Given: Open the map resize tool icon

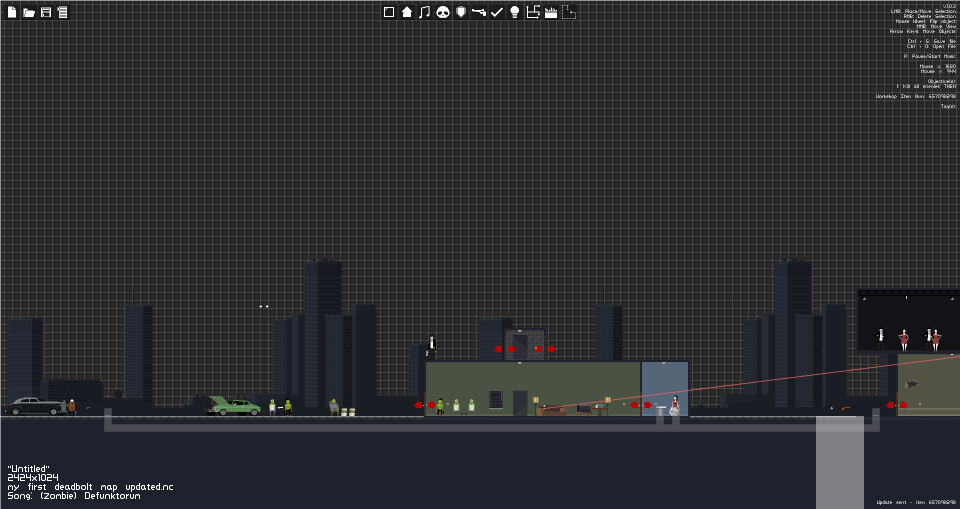Looking at the screenshot, I should pos(533,12).
